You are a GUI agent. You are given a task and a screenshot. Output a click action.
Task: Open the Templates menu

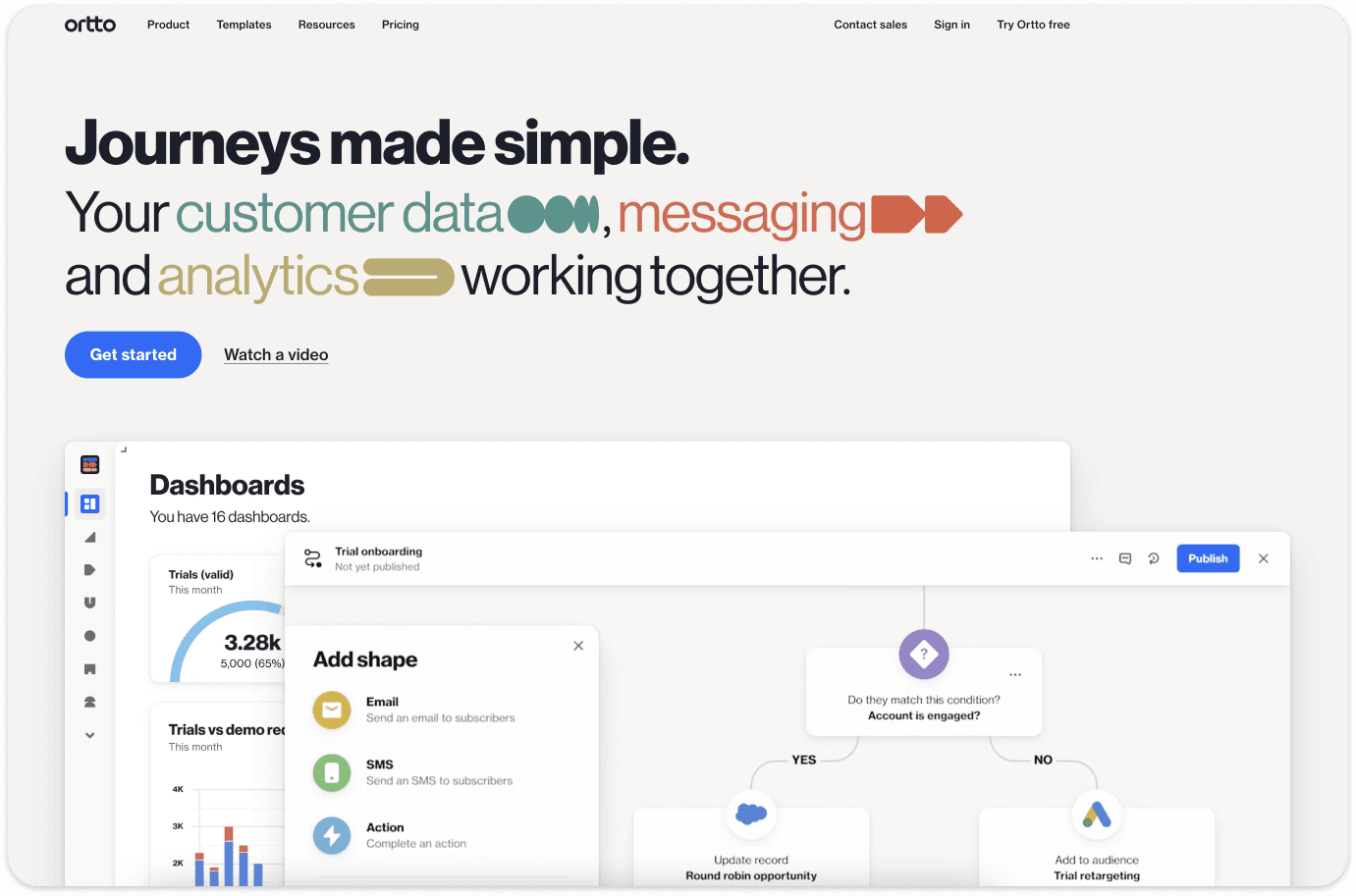tap(244, 25)
